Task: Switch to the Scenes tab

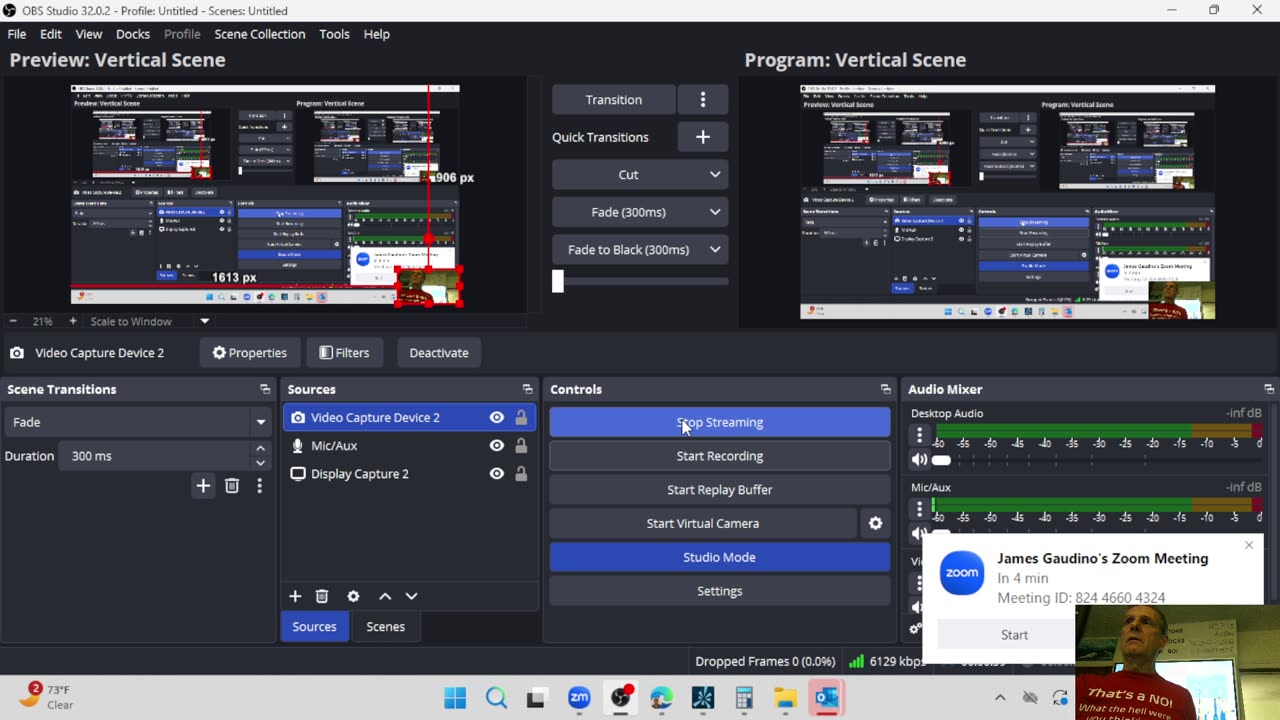Action: tap(385, 627)
